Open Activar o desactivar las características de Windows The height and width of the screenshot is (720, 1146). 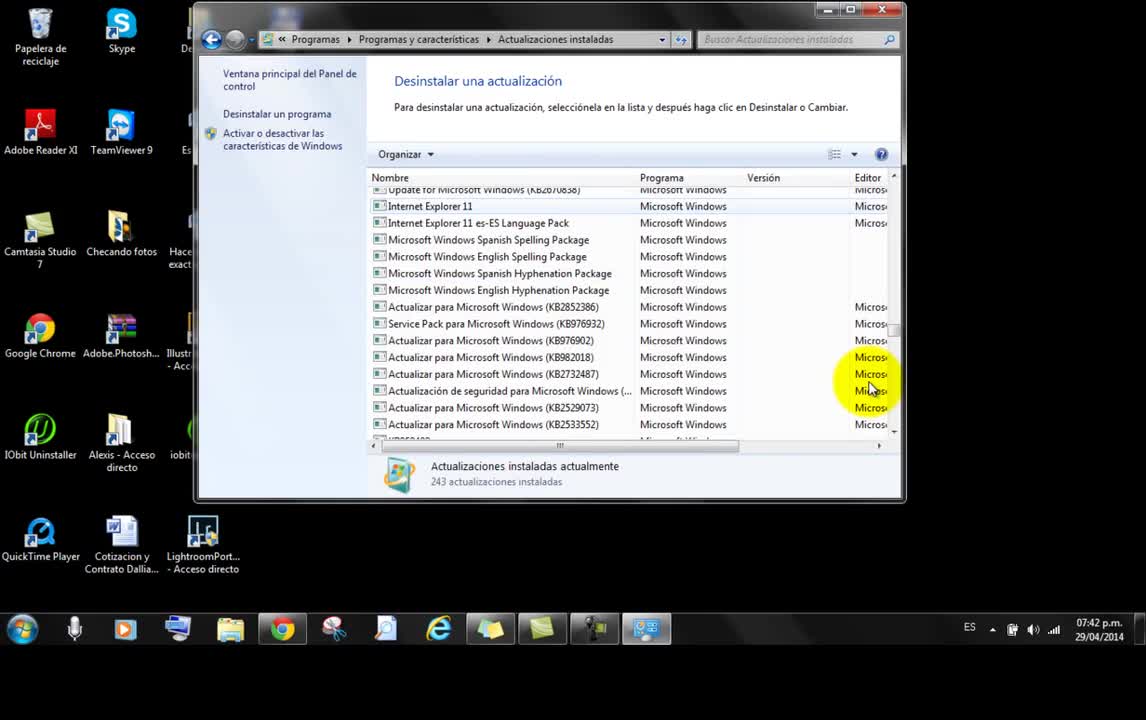click(282, 140)
